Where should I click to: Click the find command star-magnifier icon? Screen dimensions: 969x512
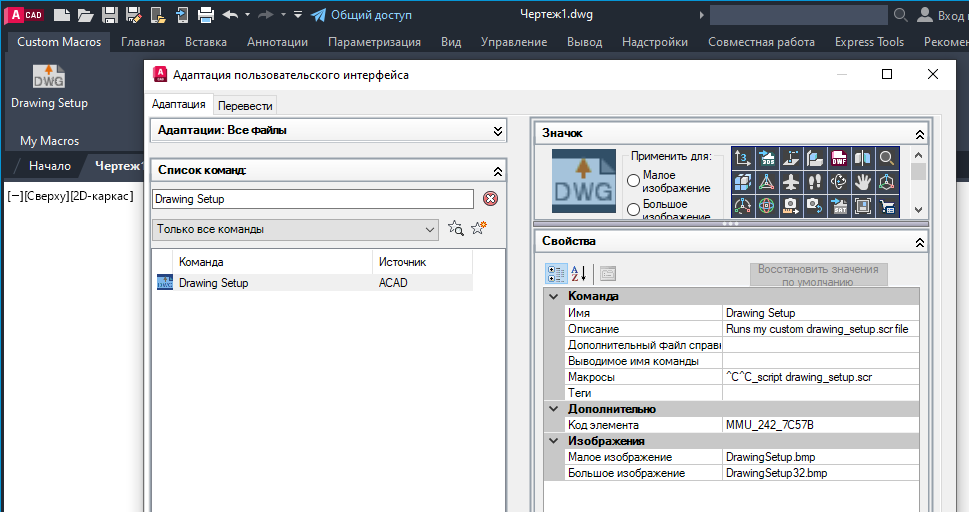[x=455, y=228]
